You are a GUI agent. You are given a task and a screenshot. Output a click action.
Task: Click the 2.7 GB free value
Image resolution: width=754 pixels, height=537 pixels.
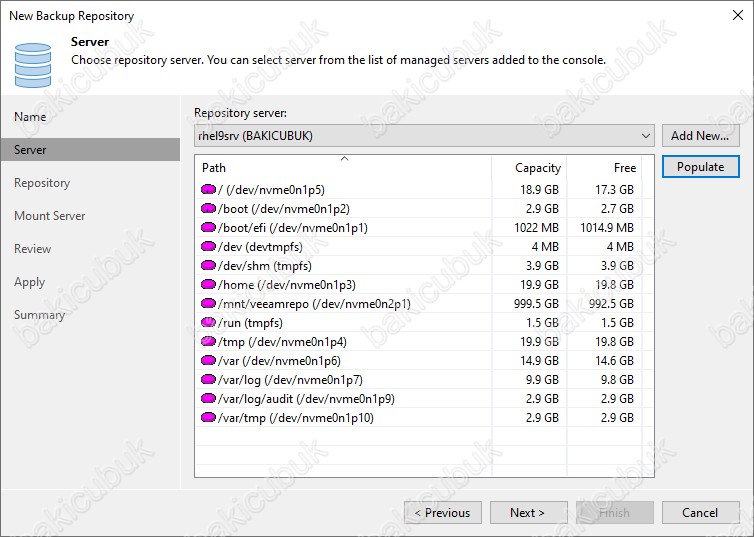(617, 209)
